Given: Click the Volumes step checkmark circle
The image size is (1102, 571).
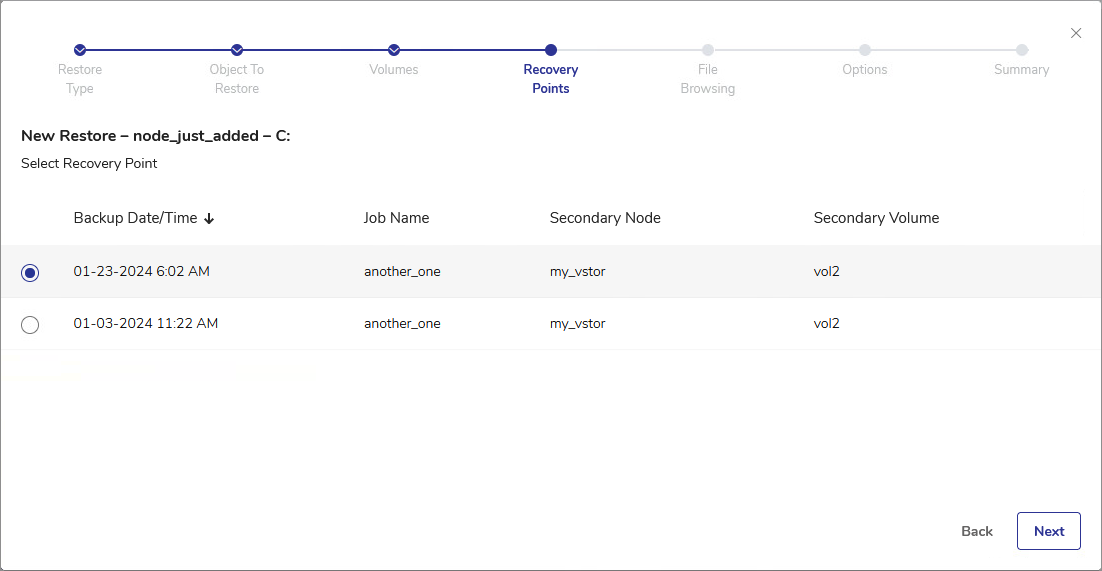Looking at the screenshot, I should coord(394,50).
